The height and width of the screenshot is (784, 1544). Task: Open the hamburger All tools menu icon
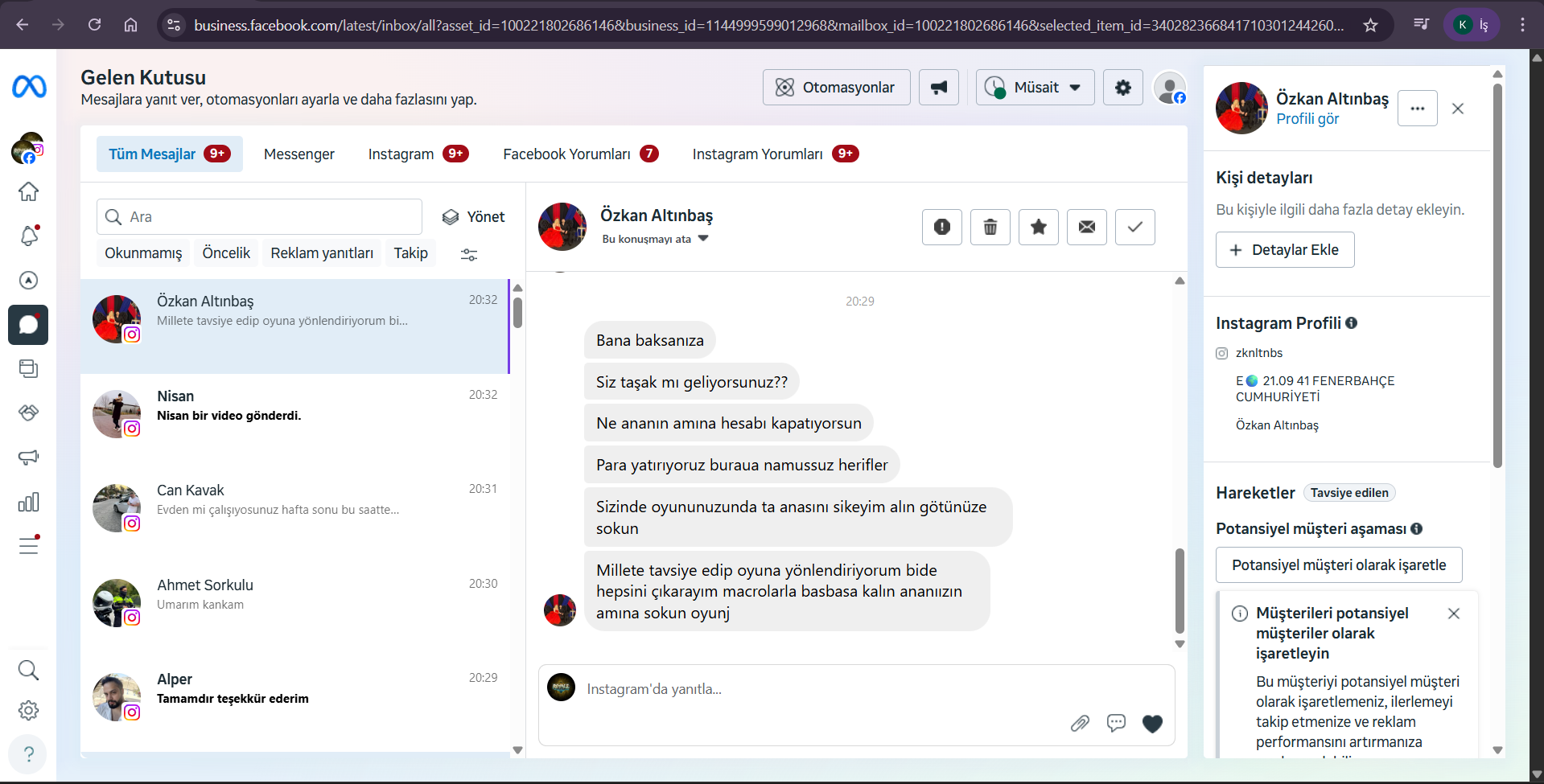[28, 546]
